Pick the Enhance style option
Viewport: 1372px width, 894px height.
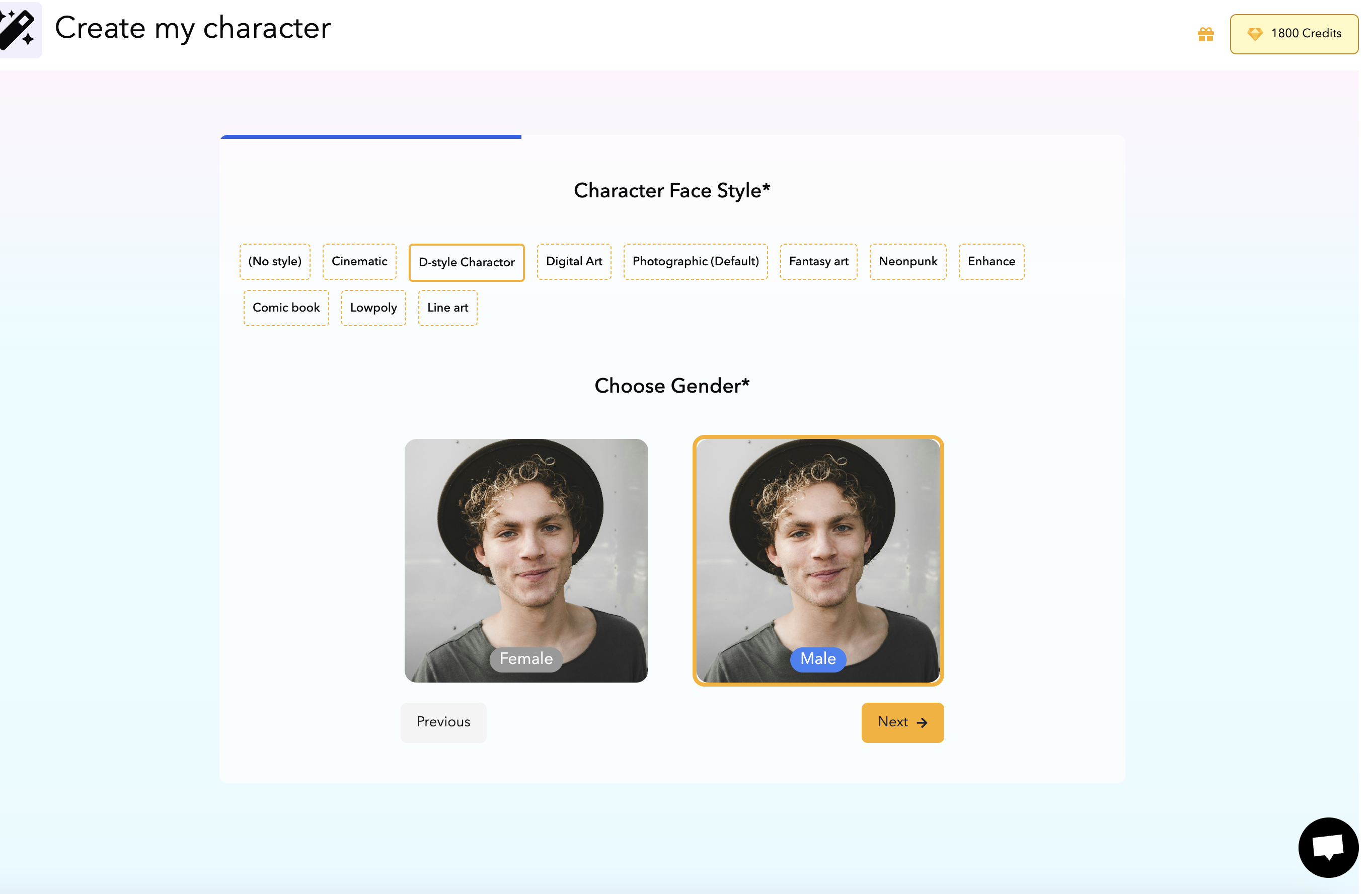pos(991,262)
